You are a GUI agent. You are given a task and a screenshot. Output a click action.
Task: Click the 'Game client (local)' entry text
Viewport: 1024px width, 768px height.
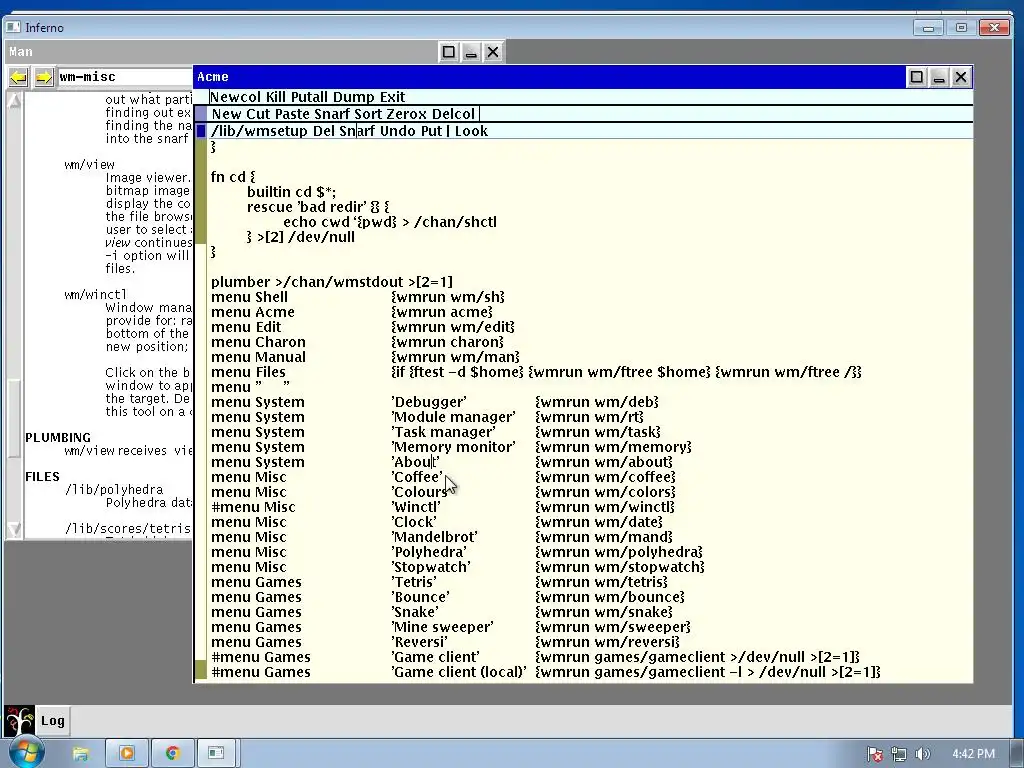click(458, 673)
